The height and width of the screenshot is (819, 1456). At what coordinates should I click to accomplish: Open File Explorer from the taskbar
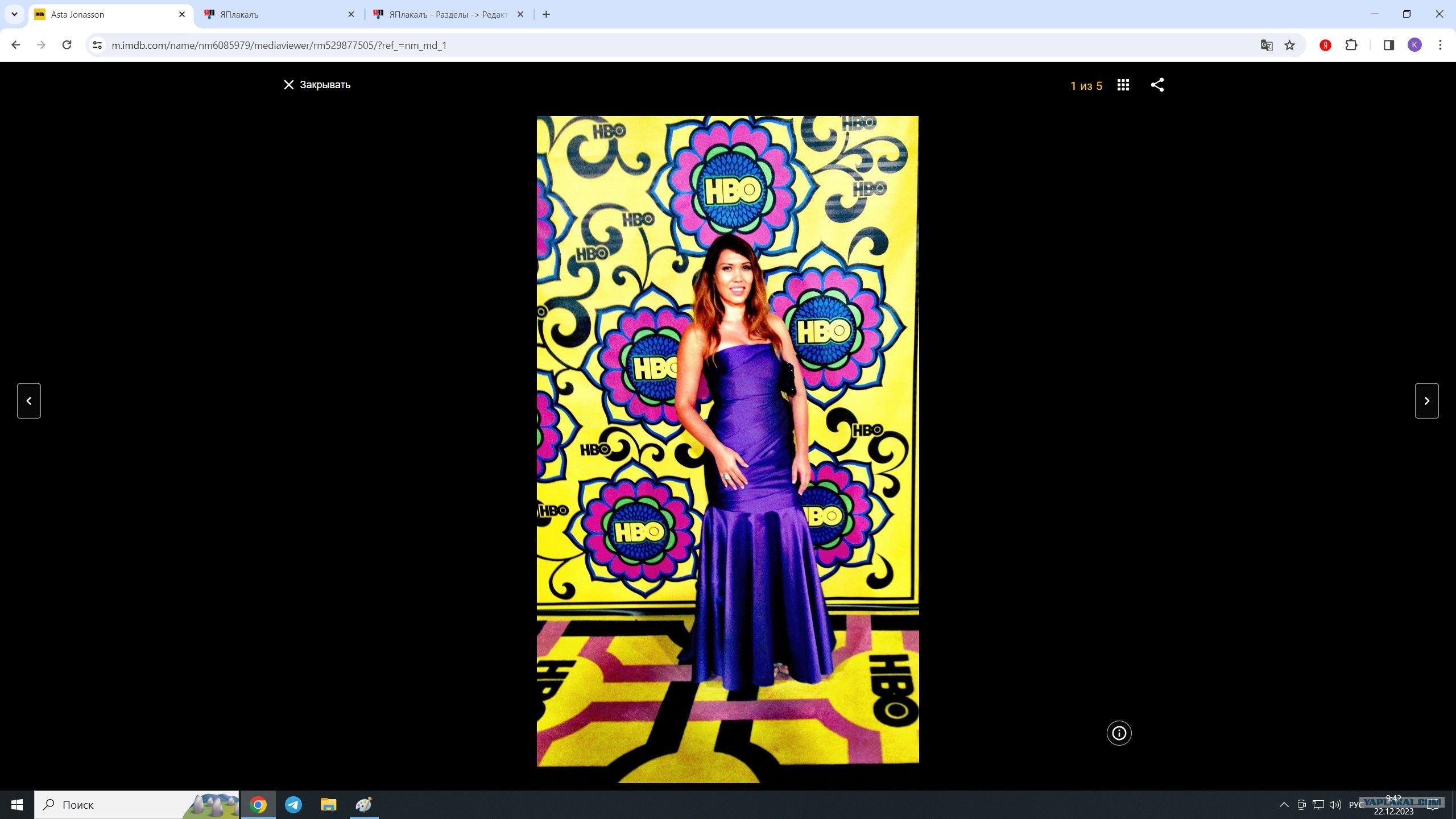tap(329, 805)
